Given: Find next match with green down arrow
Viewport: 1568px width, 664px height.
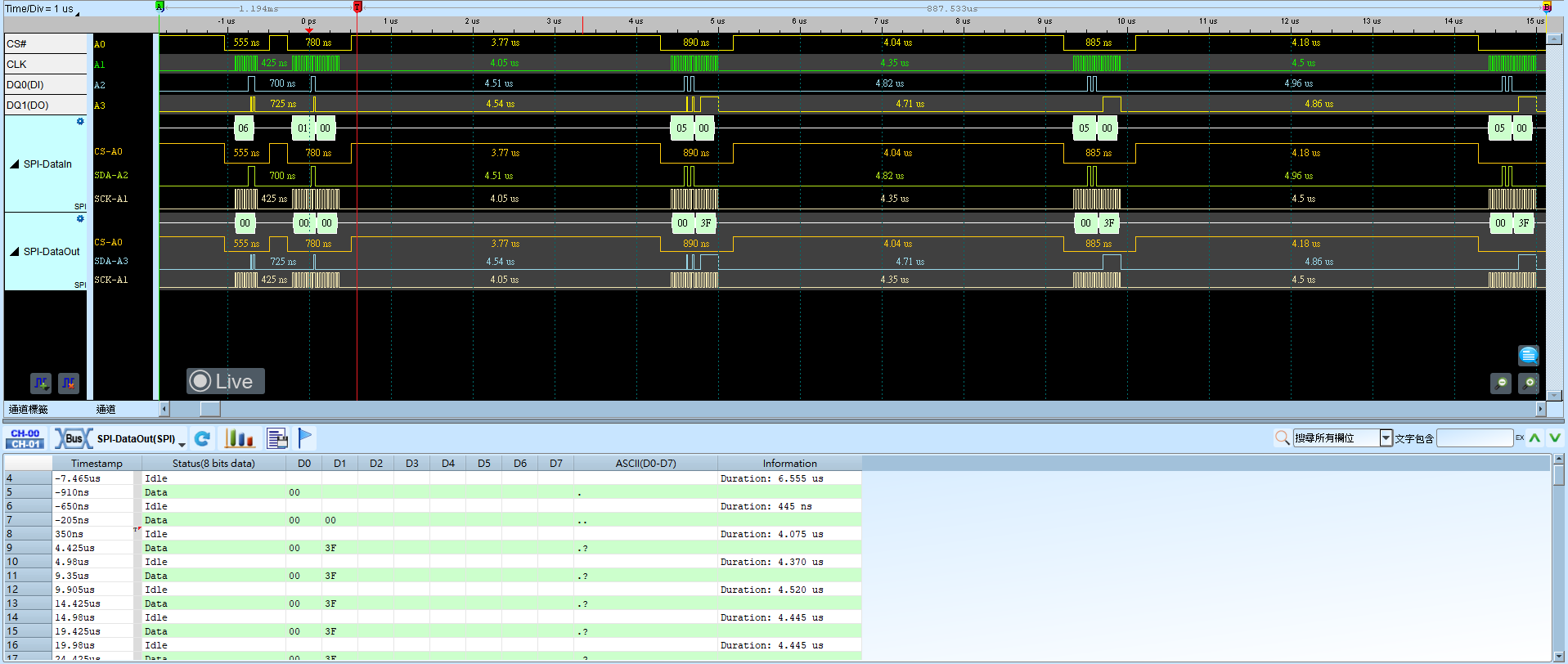Looking at the screenshot, I should pyautogui.click(x=1555, y=438).
